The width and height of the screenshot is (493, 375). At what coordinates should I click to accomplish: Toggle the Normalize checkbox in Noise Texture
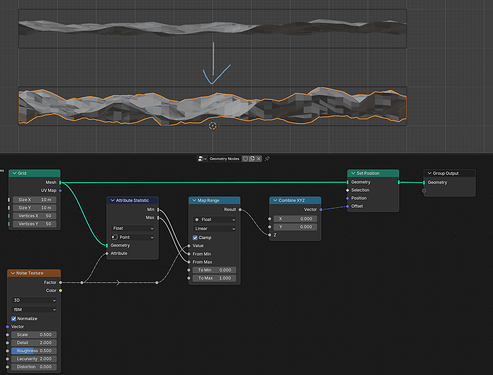pos(14,319)
